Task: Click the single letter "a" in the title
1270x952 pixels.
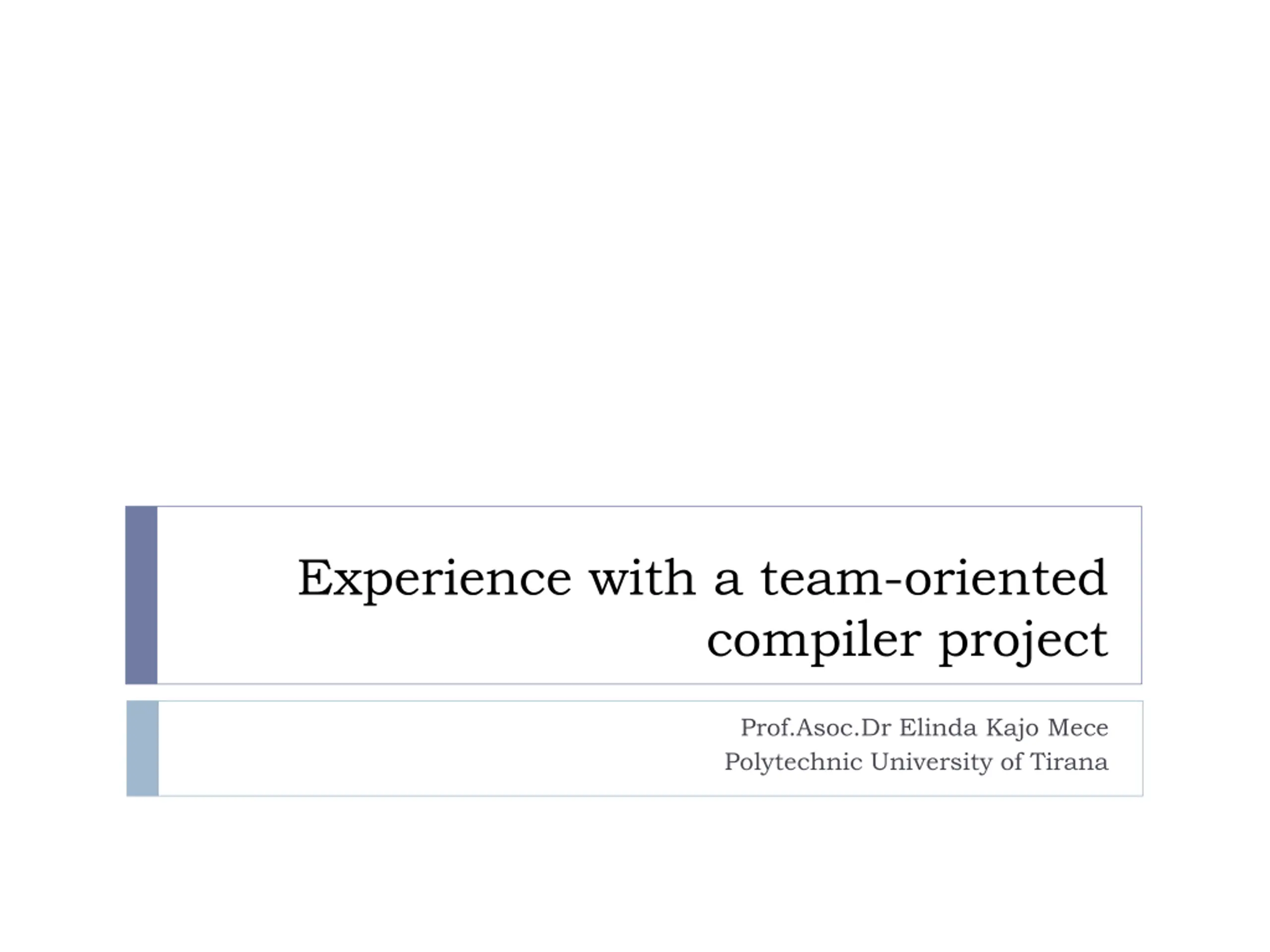Action: (728, 582)
